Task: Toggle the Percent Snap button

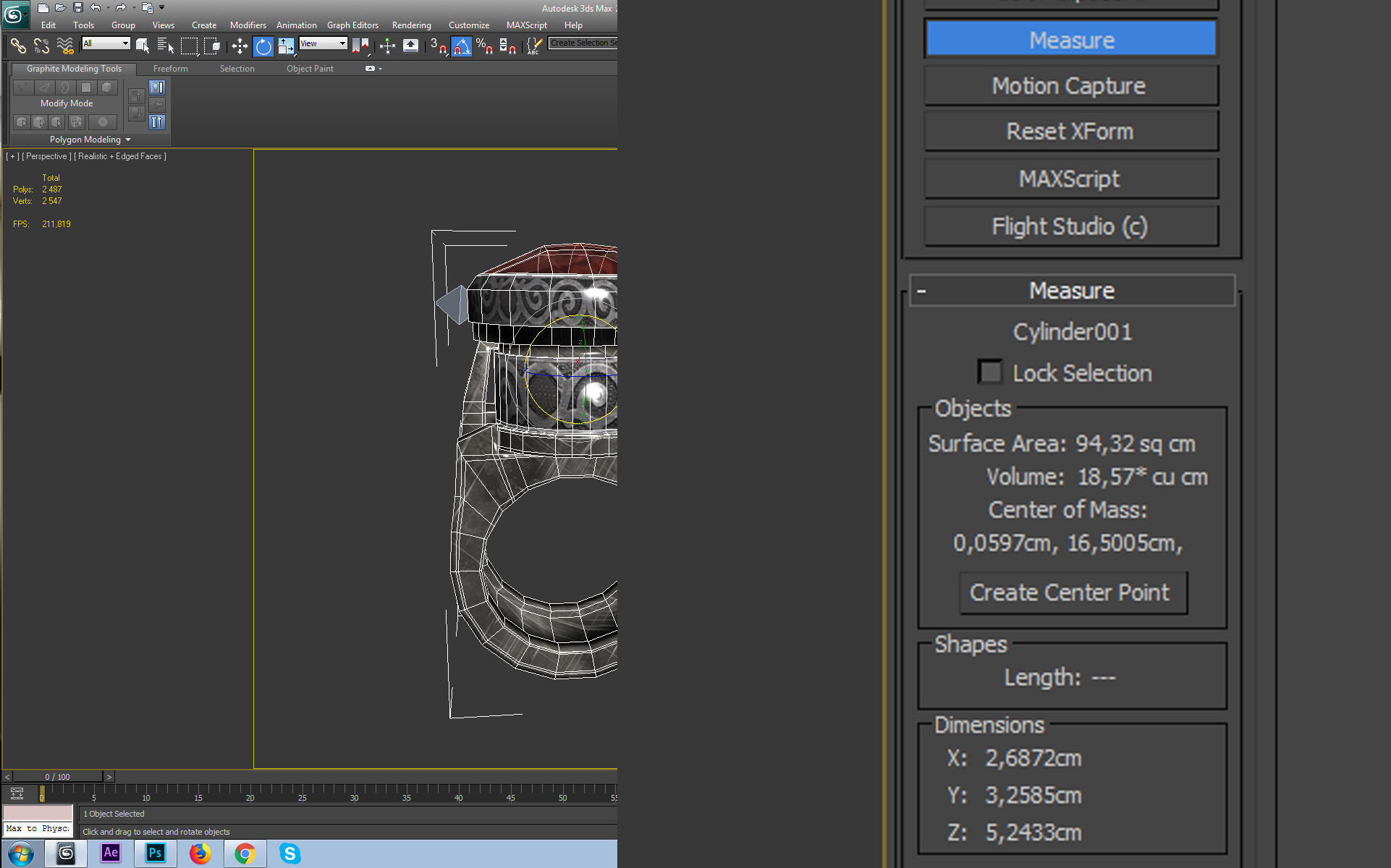Action: tap(484, 46)
